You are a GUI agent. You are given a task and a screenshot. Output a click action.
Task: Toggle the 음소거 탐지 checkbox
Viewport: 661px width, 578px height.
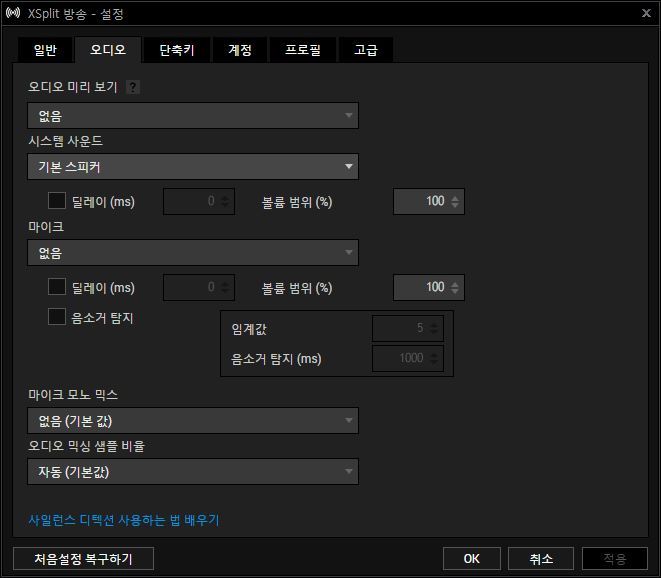click(x=57, y=317)
